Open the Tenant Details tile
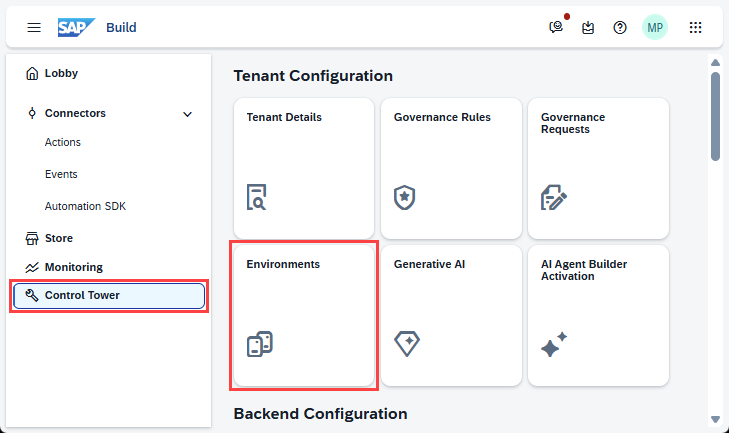The width and height of the screenshot is (729, 433). tap(304, 168)
